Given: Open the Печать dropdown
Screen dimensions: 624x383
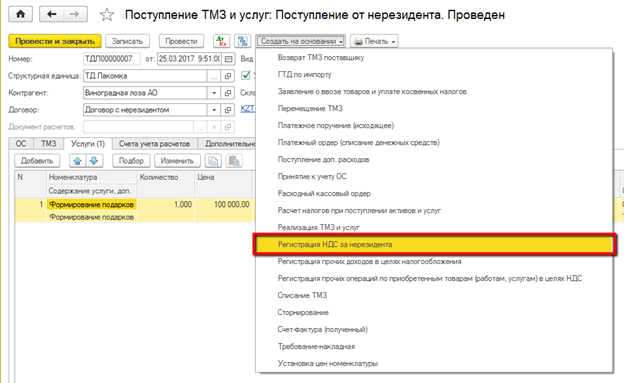Looking at the screenshot, I should point(374,41).
